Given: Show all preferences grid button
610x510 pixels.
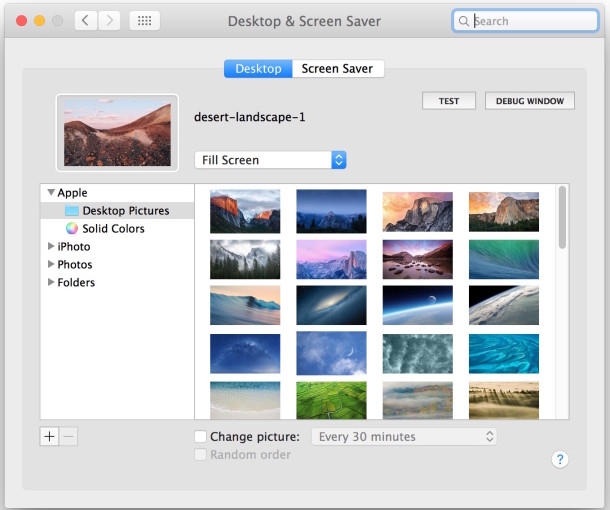Looking at the screenshot, I should coord(144,20).
